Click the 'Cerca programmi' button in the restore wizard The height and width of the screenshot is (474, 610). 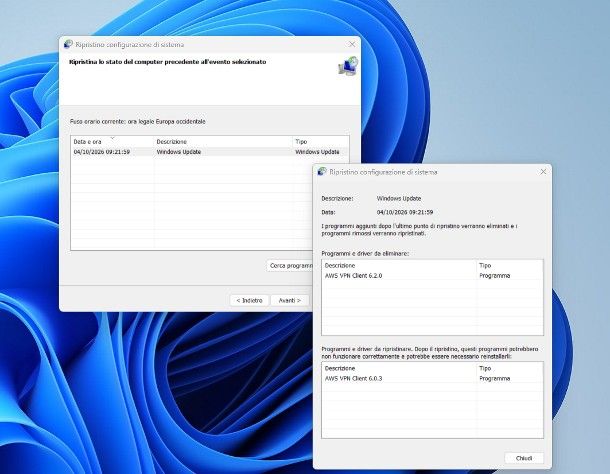tap(290, 265)
